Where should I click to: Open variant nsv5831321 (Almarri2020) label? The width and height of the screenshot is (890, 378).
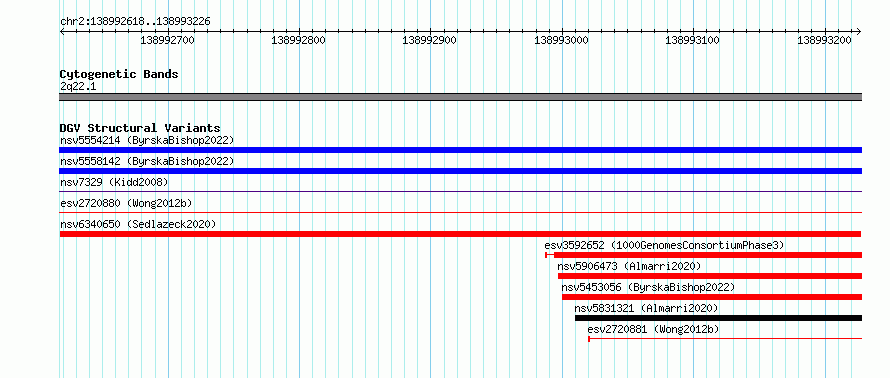646,308
